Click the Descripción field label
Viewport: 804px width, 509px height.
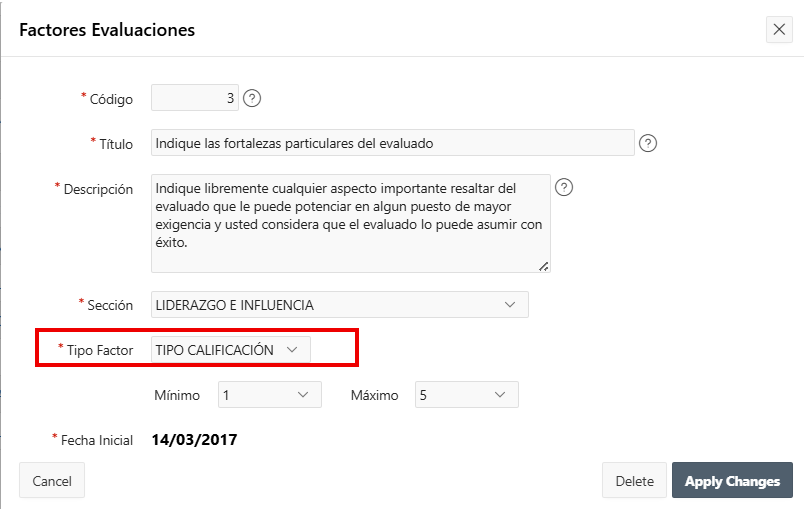coord(98,189)
